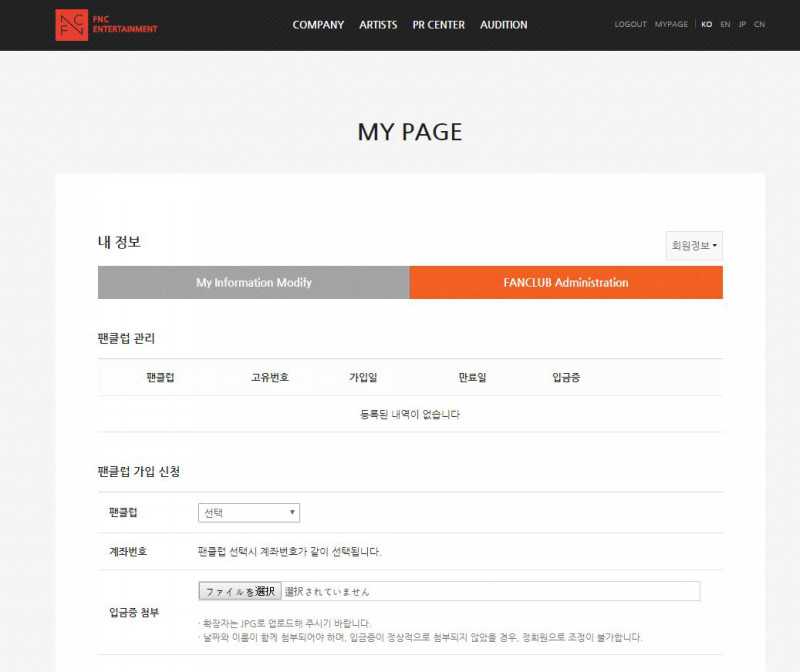The width and height of the screenshot is (800, 672).
Task: Click the FNC Entertainment logo
Action: tap(106, 25)
